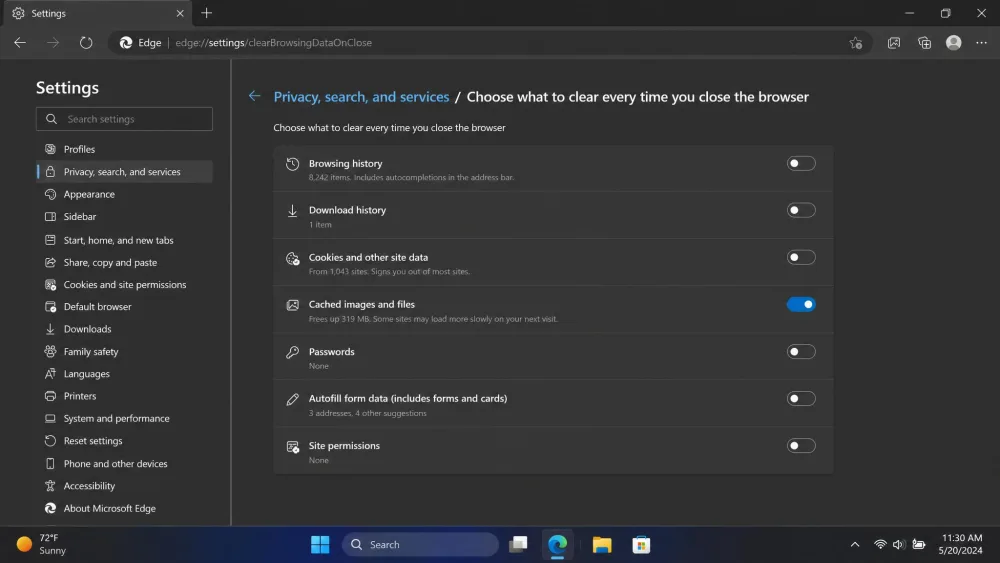Show hidden system tray icons chevron
The width and height of the screenshot is (1000, 563).
pos(855,545)
